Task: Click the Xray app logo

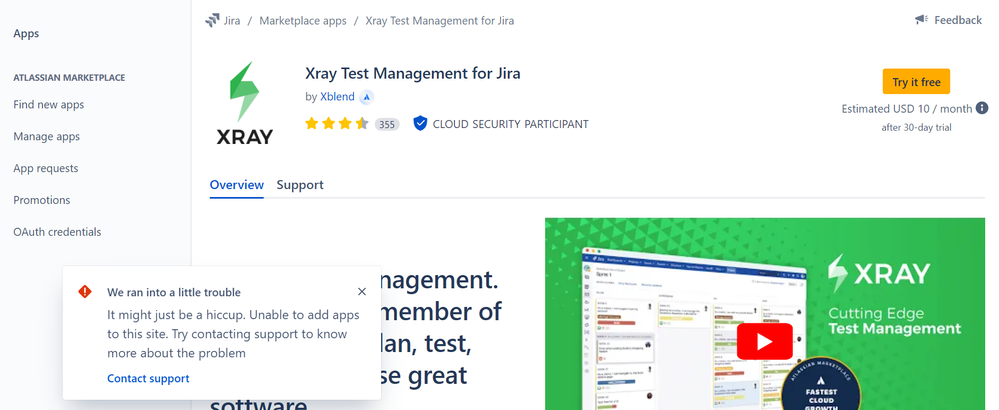Action: [x=245, y=103]
